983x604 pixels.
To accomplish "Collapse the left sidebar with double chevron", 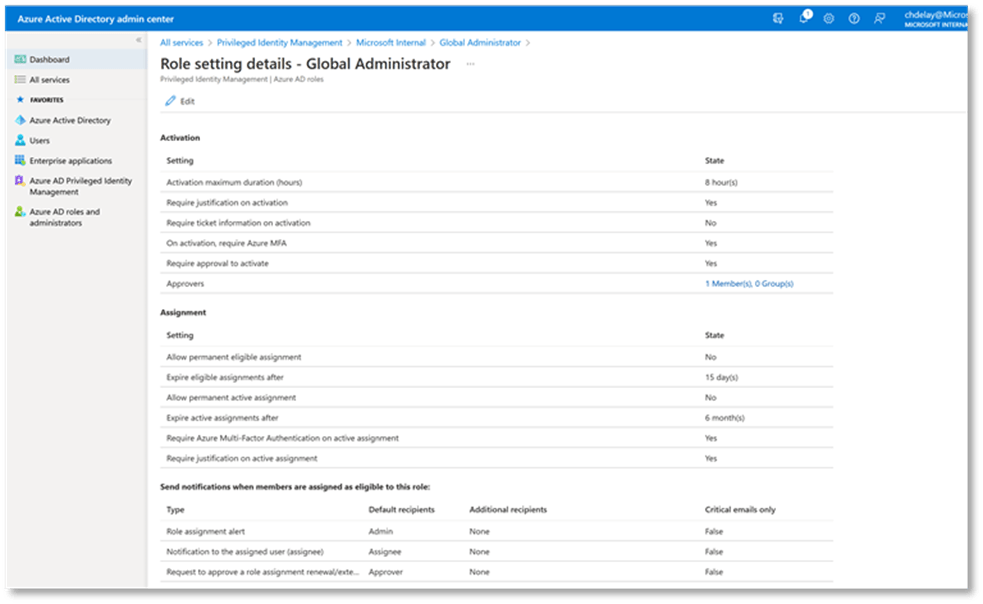I will 139,40.
